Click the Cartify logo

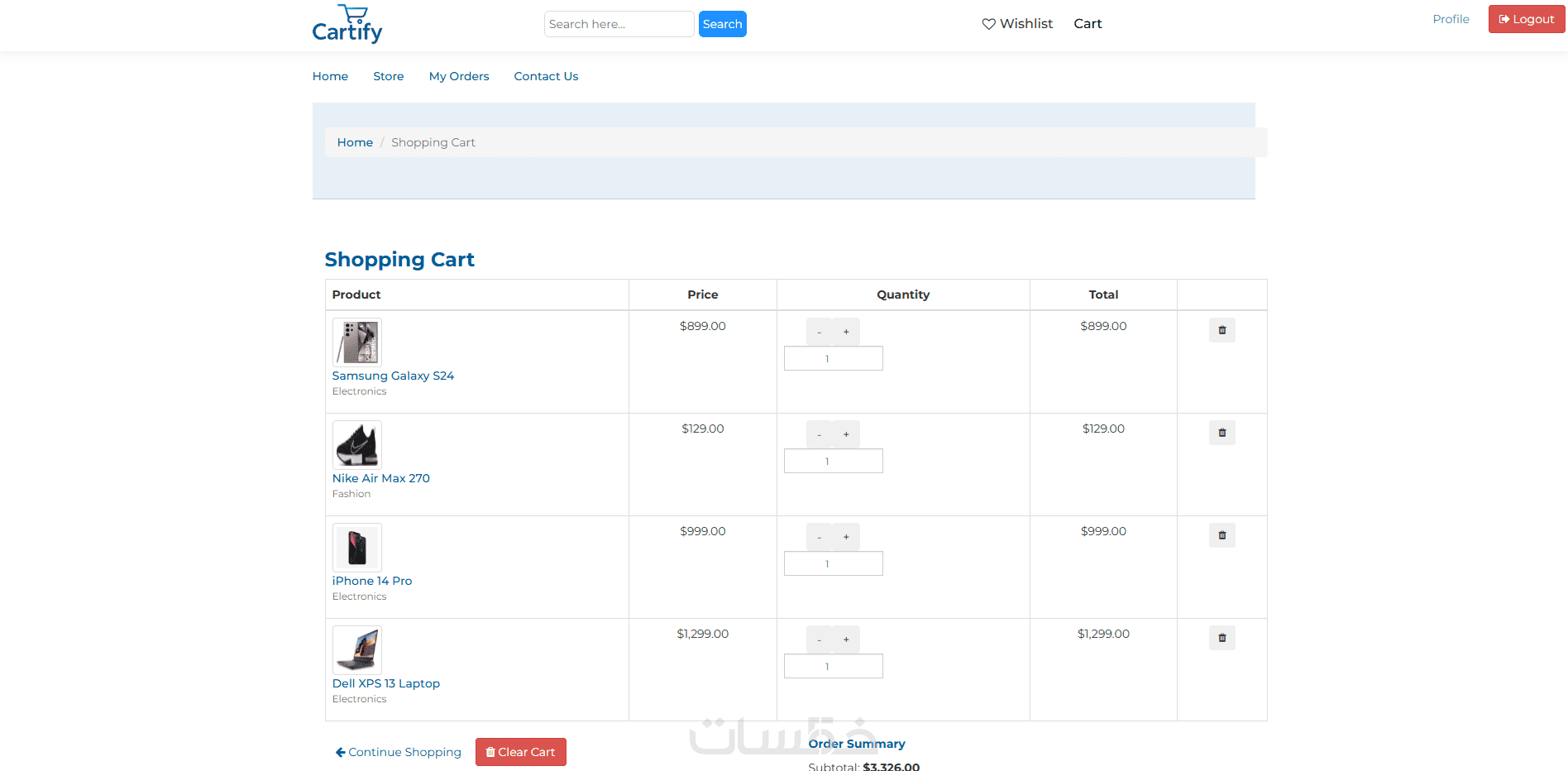click(x=347, y=24)
